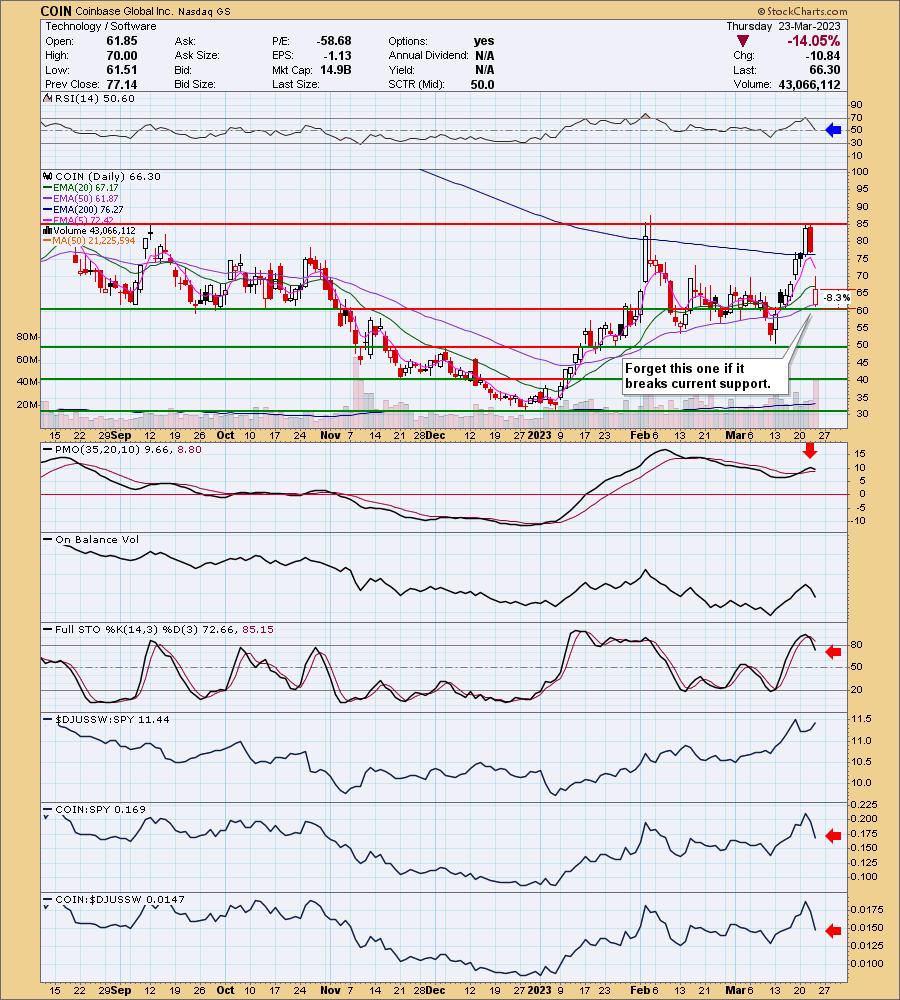The image size is (900, 1000).
Task: Click the Chg value -10.84
Action: pos(822,55)
